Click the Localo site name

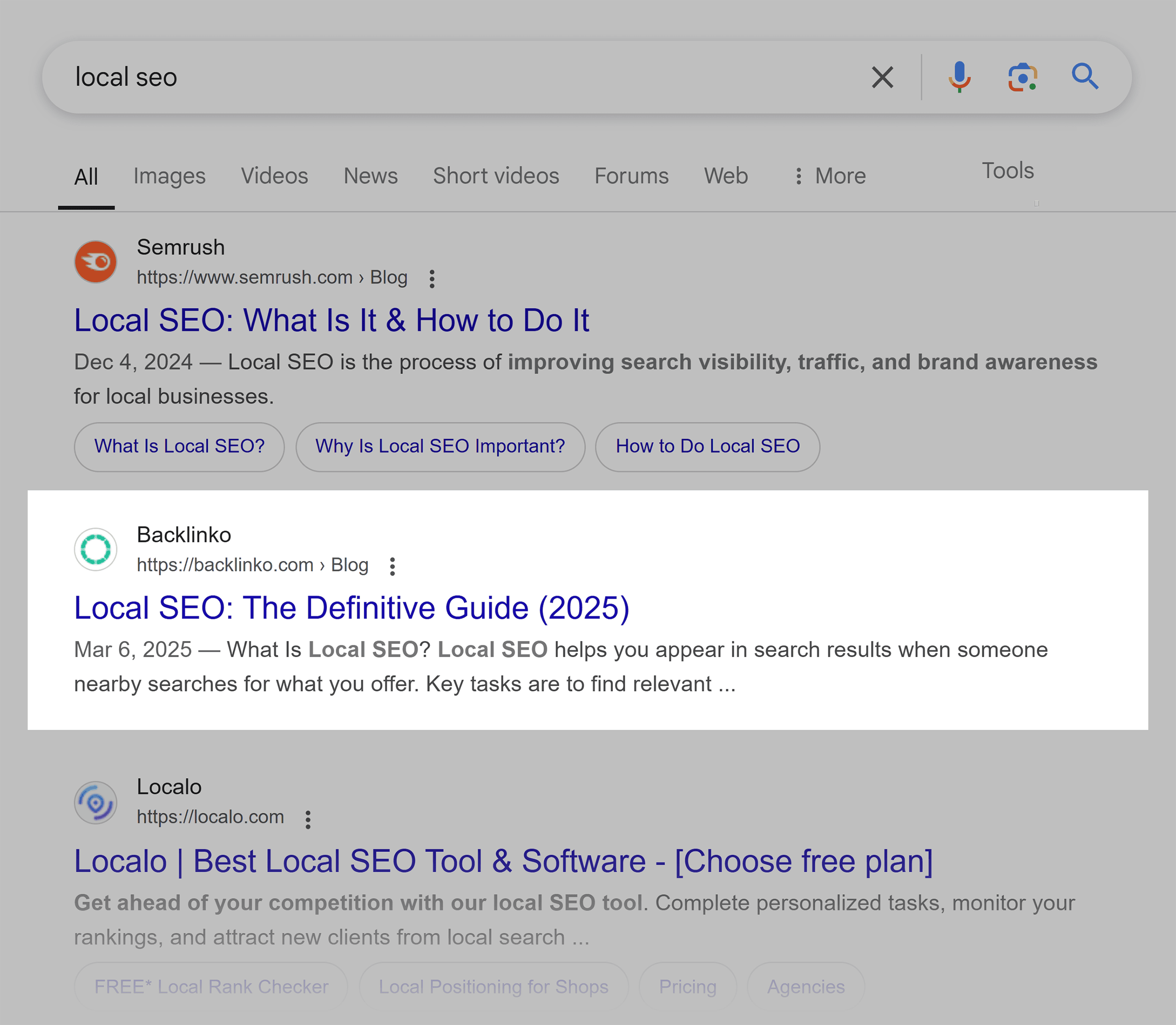tap(169, 787)
